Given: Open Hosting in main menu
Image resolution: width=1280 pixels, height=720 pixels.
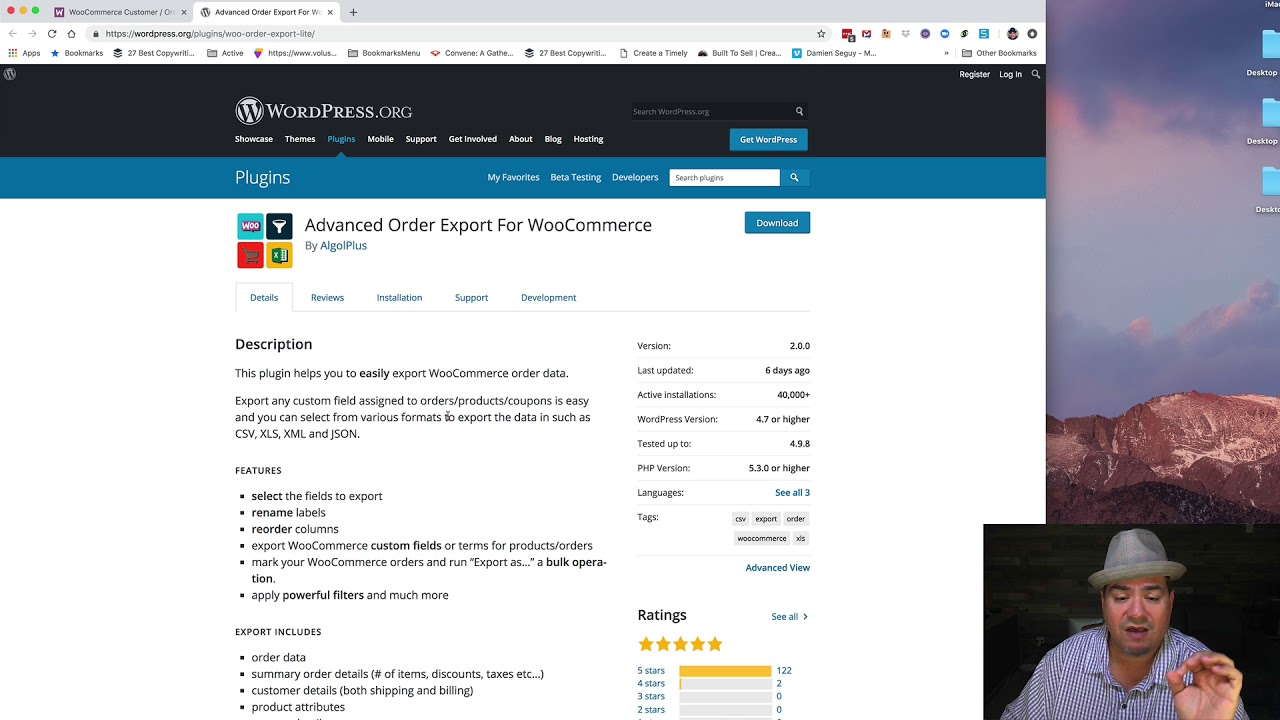Looking at the screenshot, I should (x=588, y=139).
